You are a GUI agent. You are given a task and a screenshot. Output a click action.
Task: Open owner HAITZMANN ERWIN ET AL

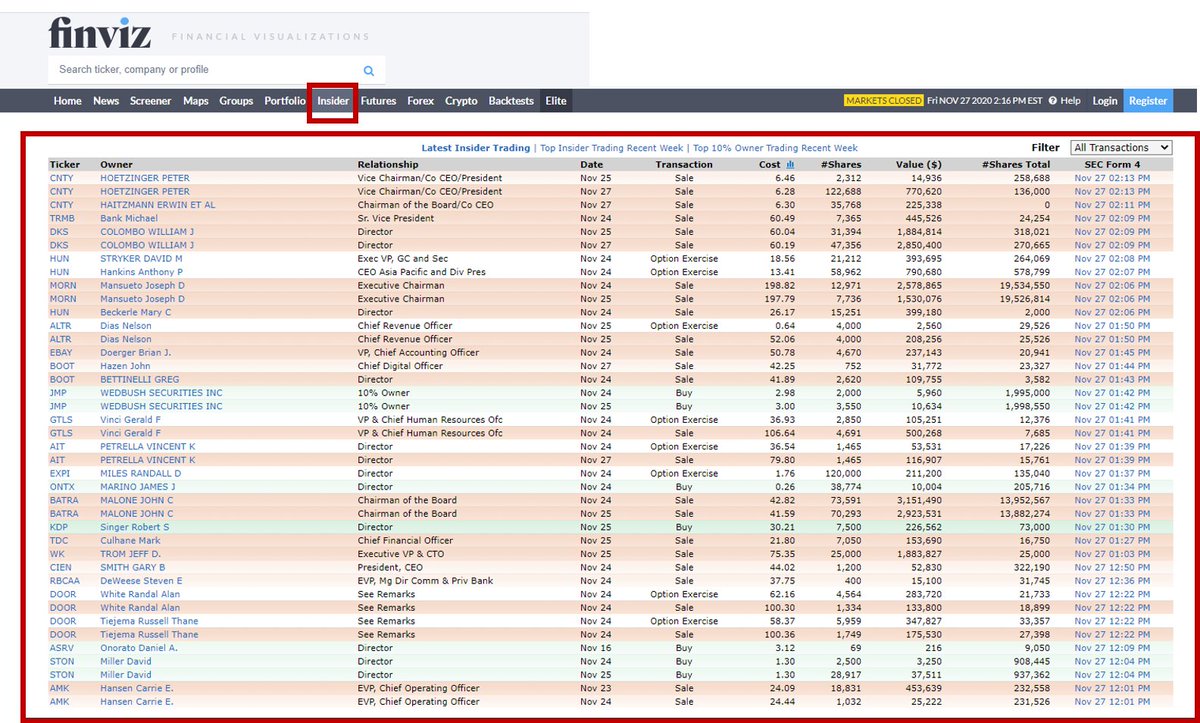click(158, 205)
